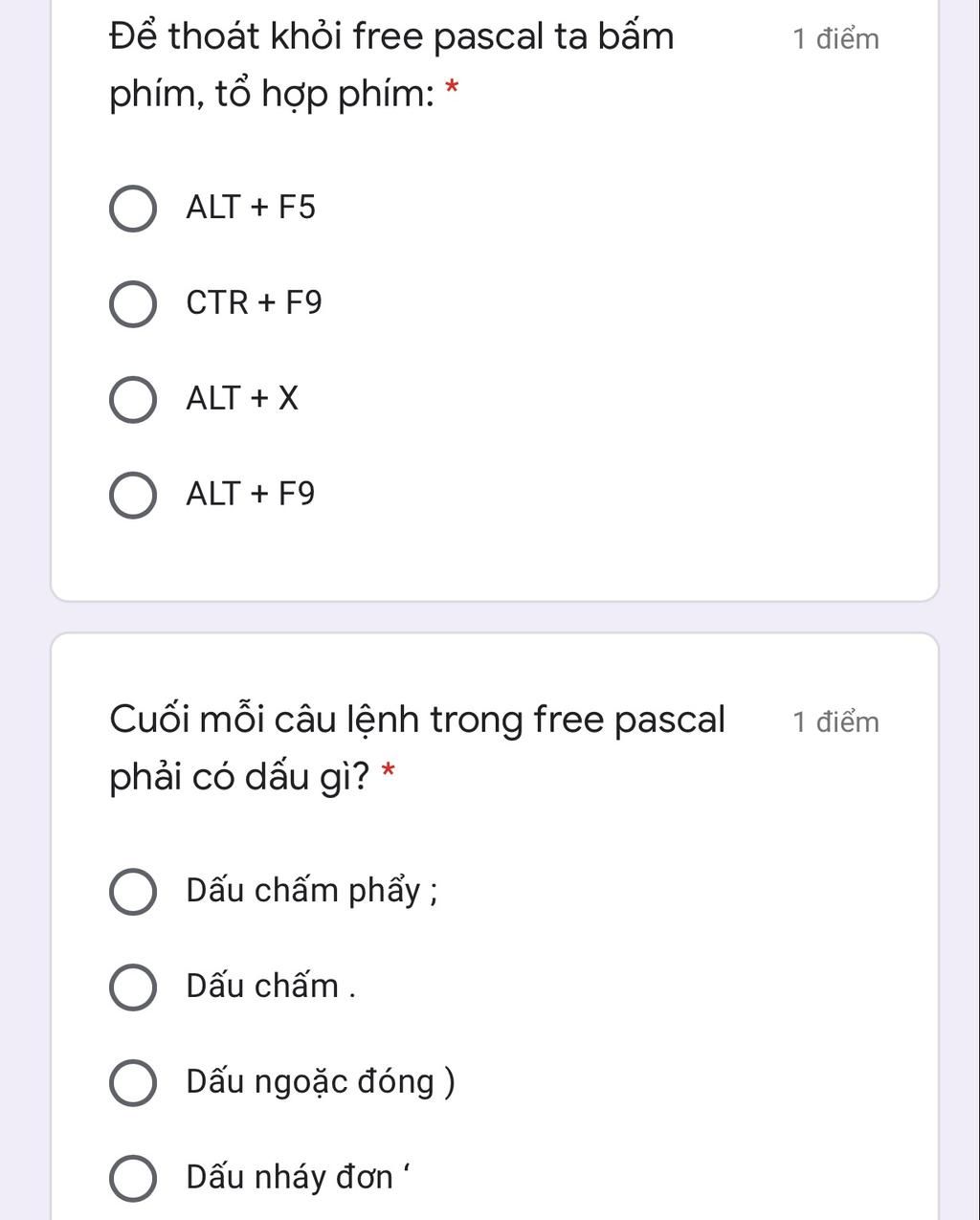Click the 'Dấu chấm phẩy ;' answer text
This screenshot has height=1220, width=980.
coord(313,891)
